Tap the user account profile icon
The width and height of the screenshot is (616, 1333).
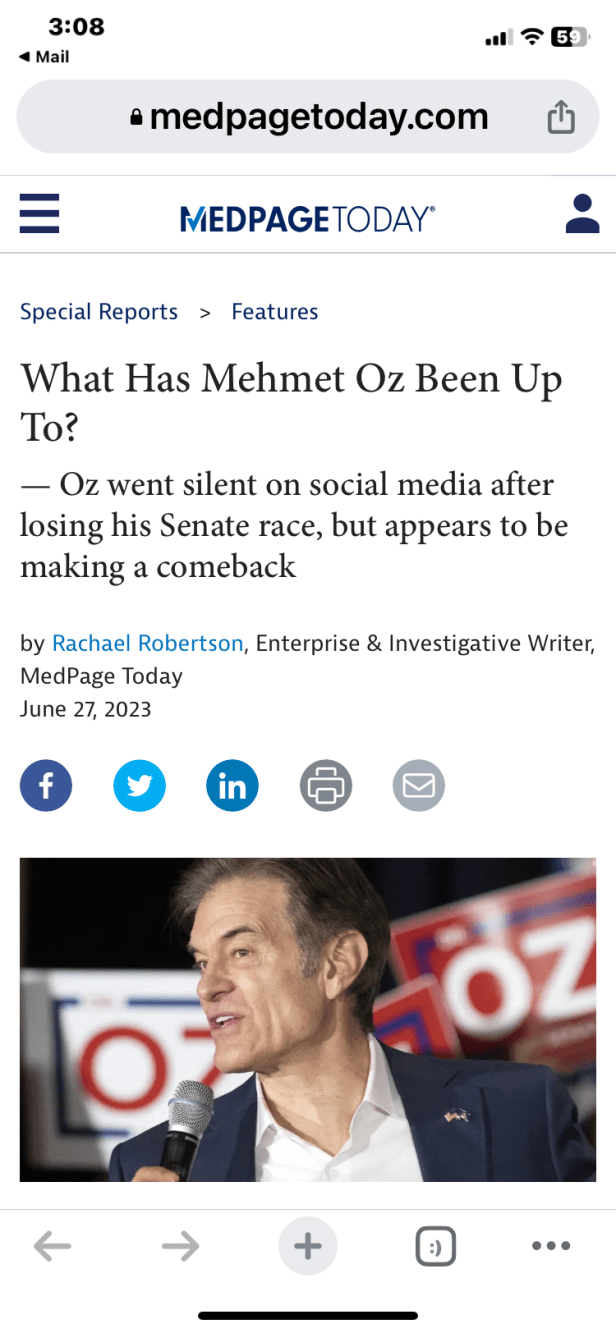tap(581, 214)
